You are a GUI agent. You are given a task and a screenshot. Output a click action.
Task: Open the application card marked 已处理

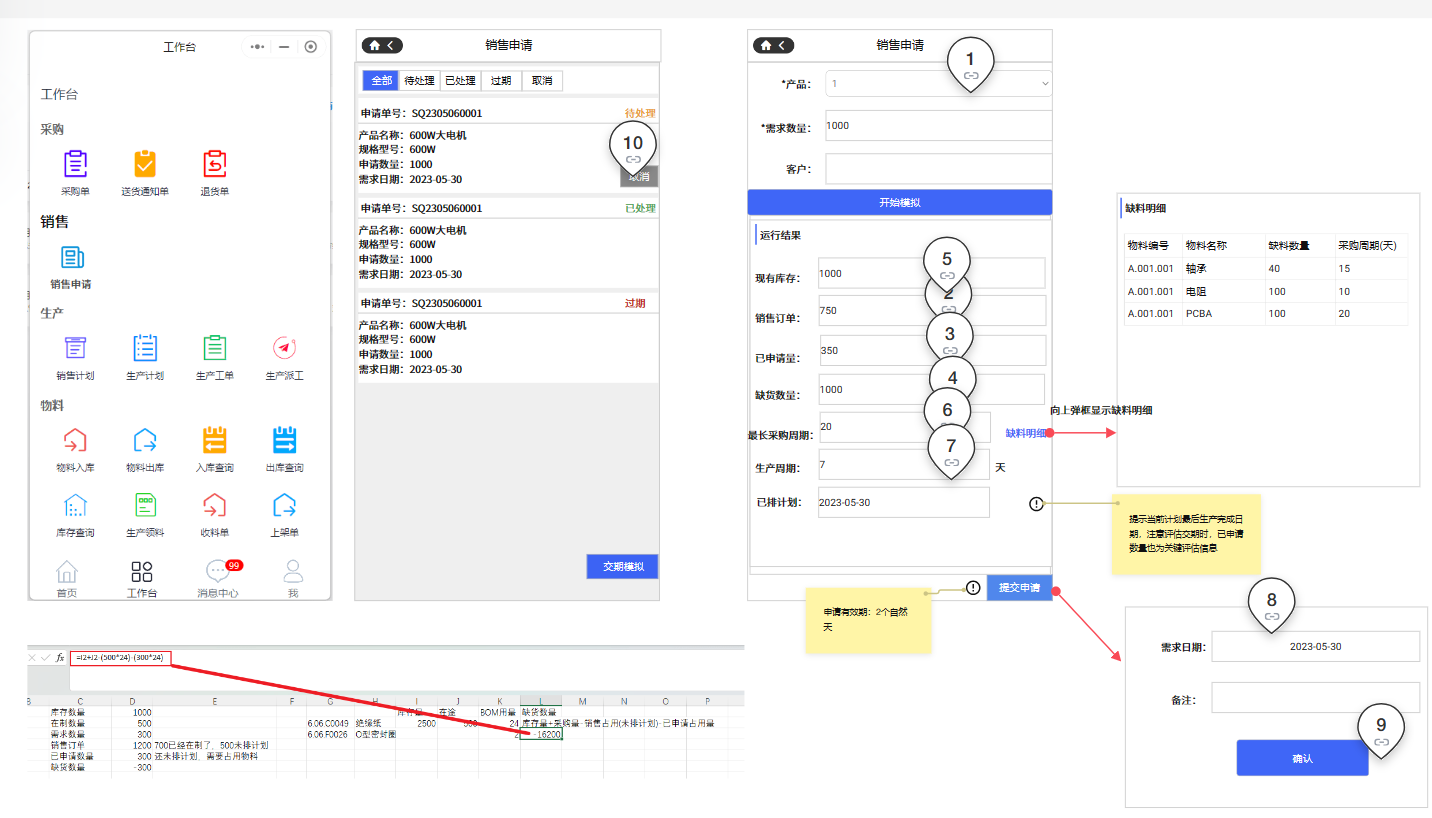tap(508, 241)
